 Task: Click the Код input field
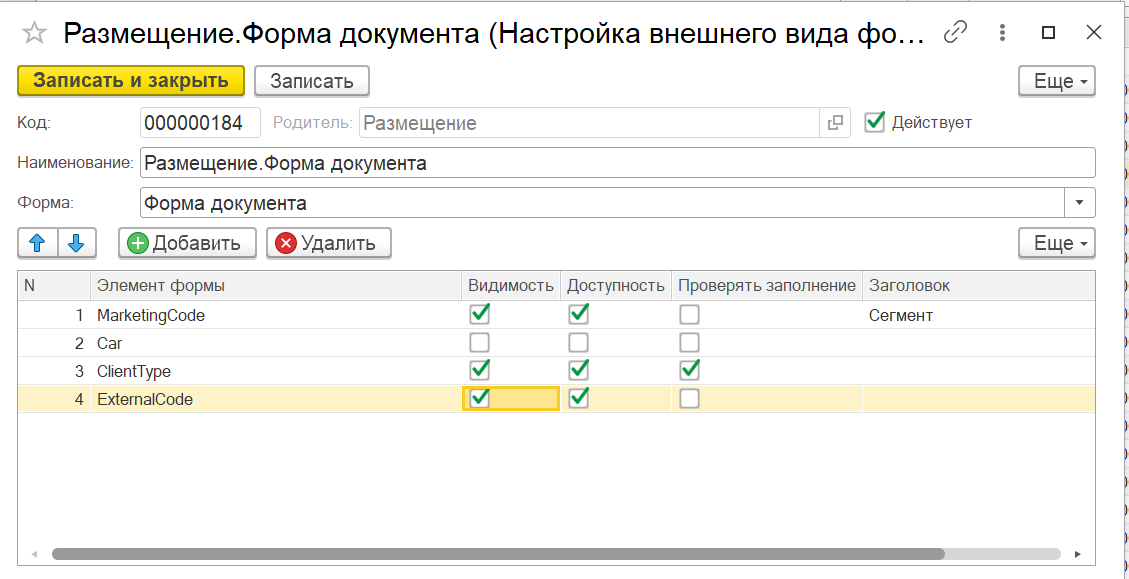coord(200,123)
